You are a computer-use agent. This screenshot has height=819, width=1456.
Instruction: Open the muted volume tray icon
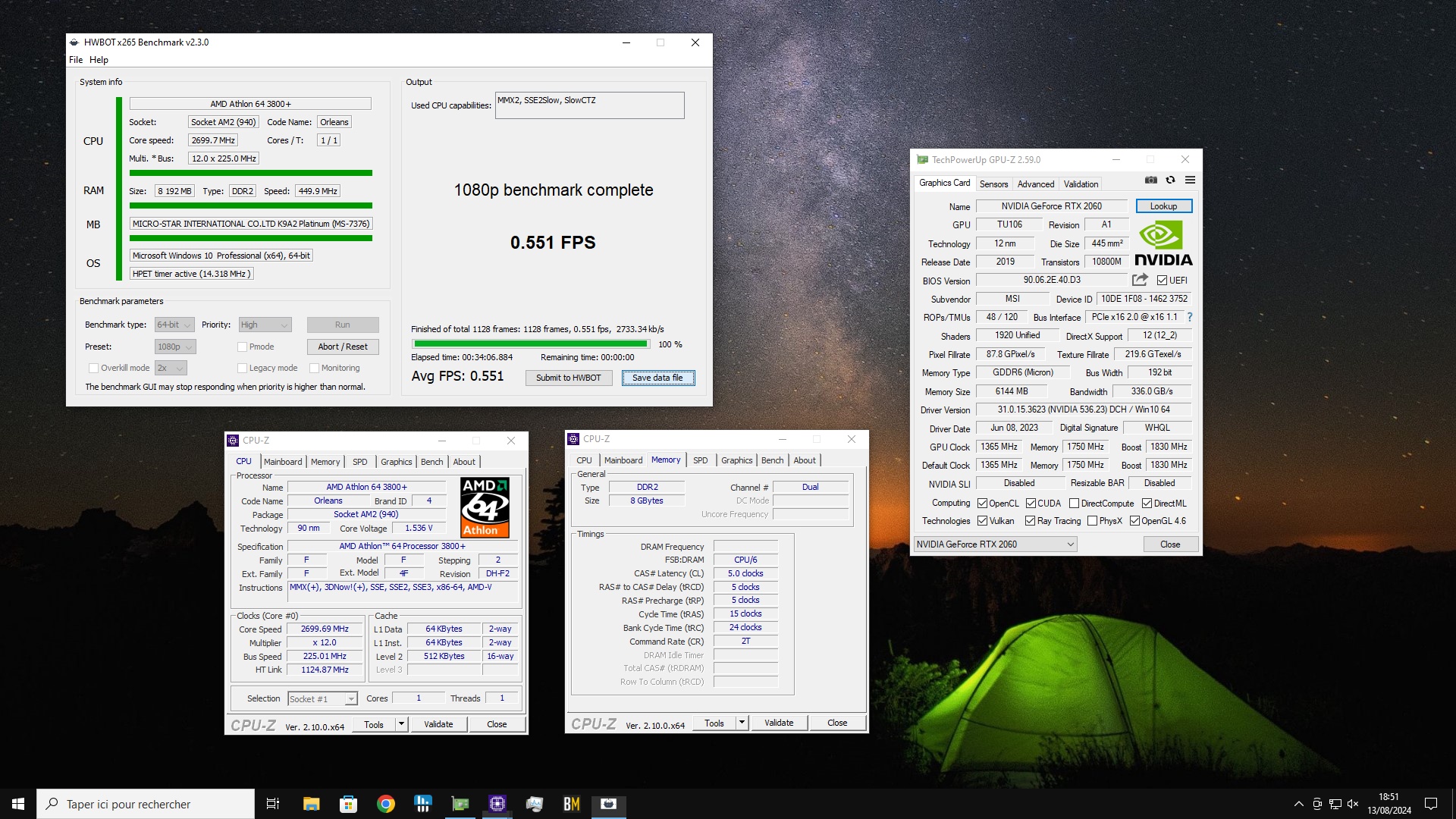point(1353,804)
